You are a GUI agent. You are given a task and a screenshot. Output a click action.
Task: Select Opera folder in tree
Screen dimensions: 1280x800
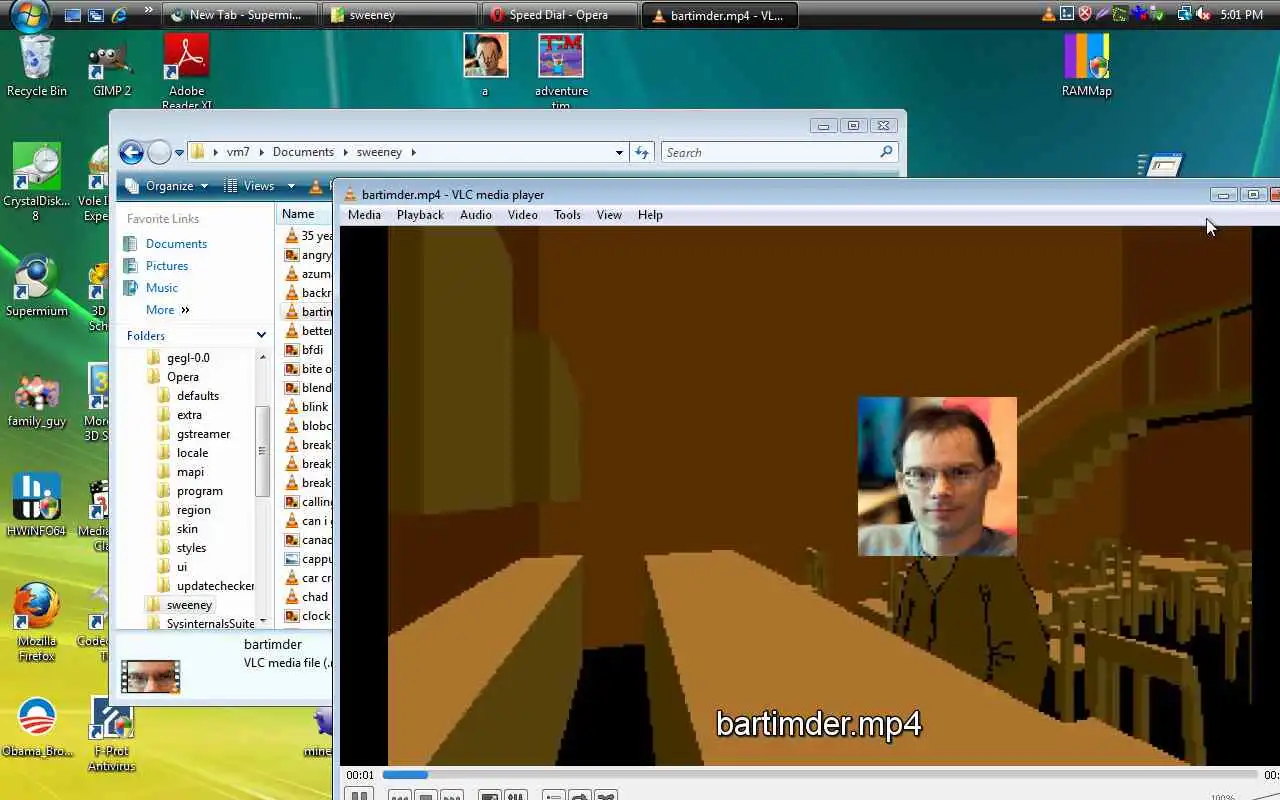click(173, 377)
